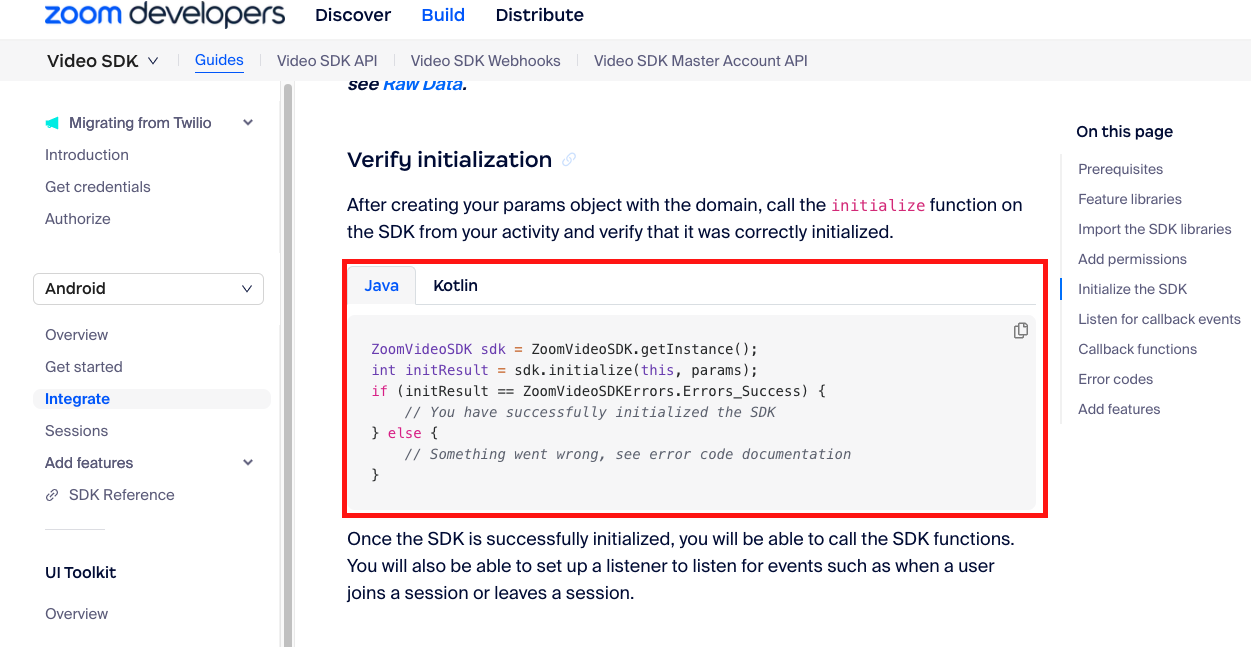Viewport: 1251px width, 647px height.
Task: Go to the Video SDK API tab
Action: tap(327, 61)
